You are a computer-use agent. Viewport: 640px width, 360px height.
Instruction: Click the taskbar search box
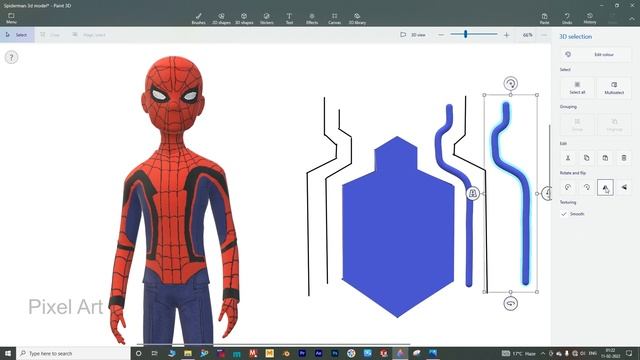pyautogui.click(x=73, y=353)
